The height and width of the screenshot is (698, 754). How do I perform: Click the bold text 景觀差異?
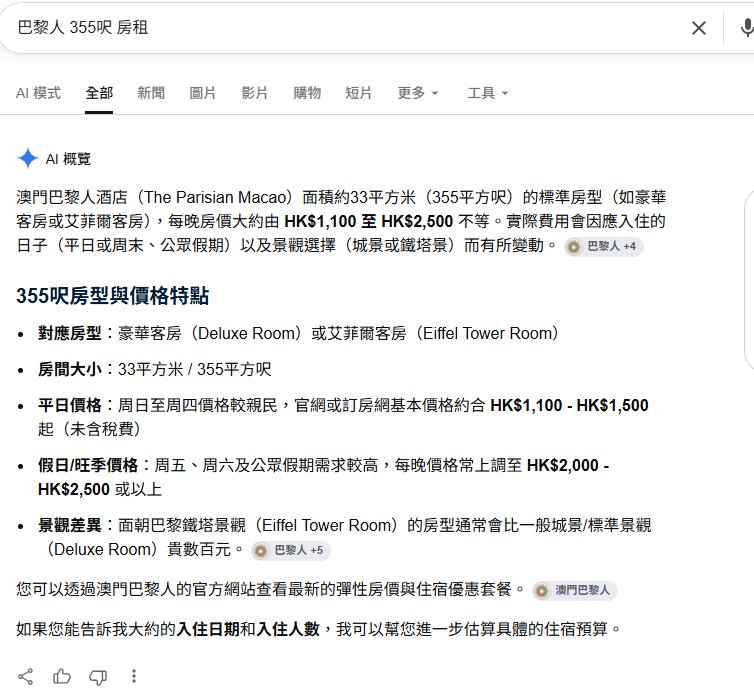click(70, 525)
